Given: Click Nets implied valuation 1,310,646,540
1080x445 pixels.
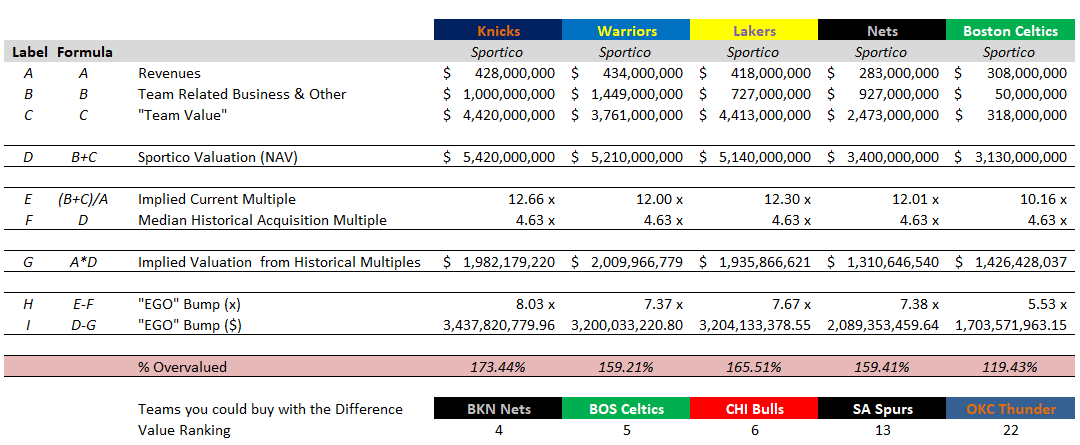Looking at the screenshot, I should pyautogui.click(x=893, y=262).
